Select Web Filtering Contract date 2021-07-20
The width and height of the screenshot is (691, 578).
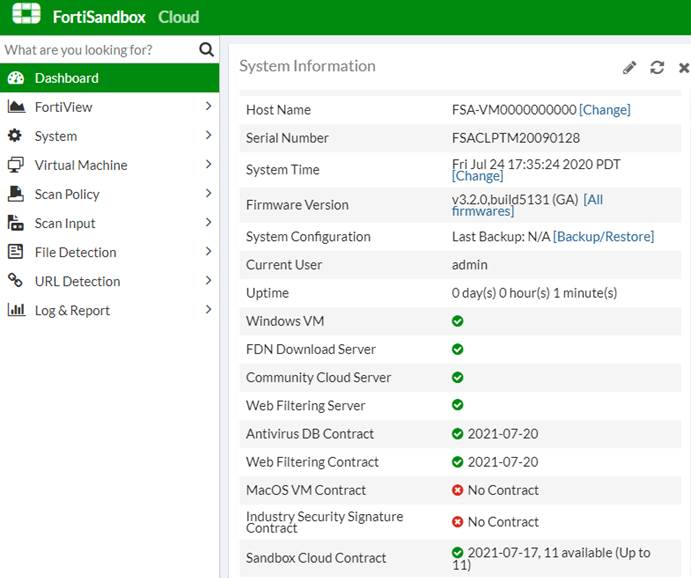[503, 462]
